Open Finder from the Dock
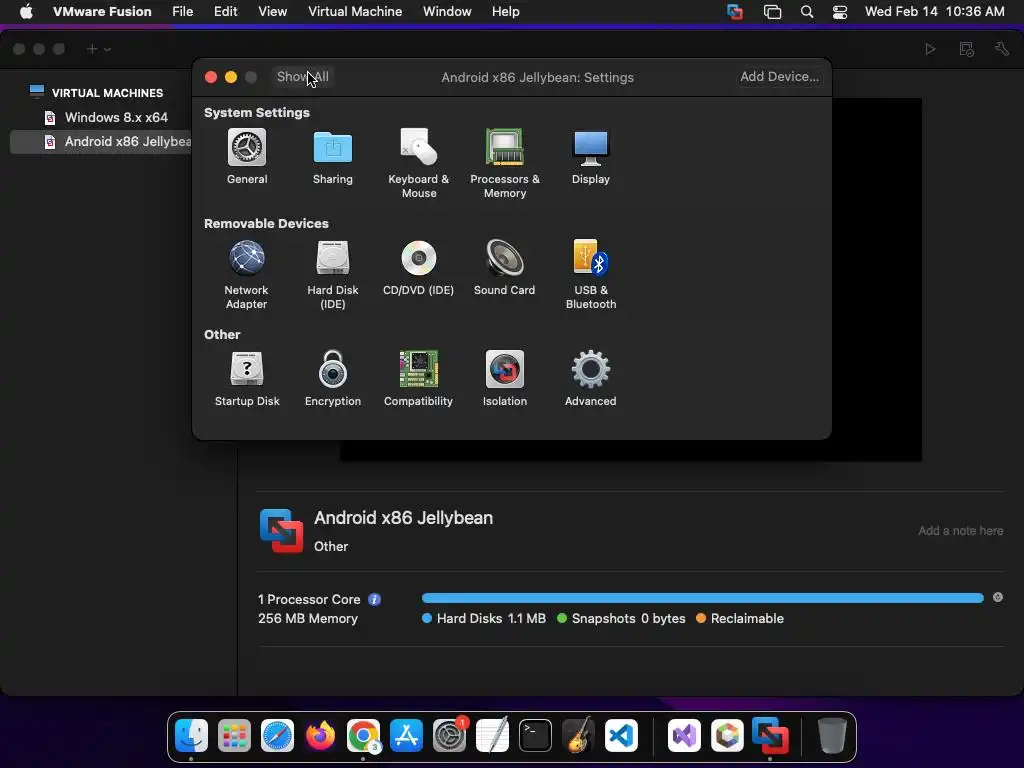Image resolution: width=1024 pixels, height=768 pixels. coord(191,736)
